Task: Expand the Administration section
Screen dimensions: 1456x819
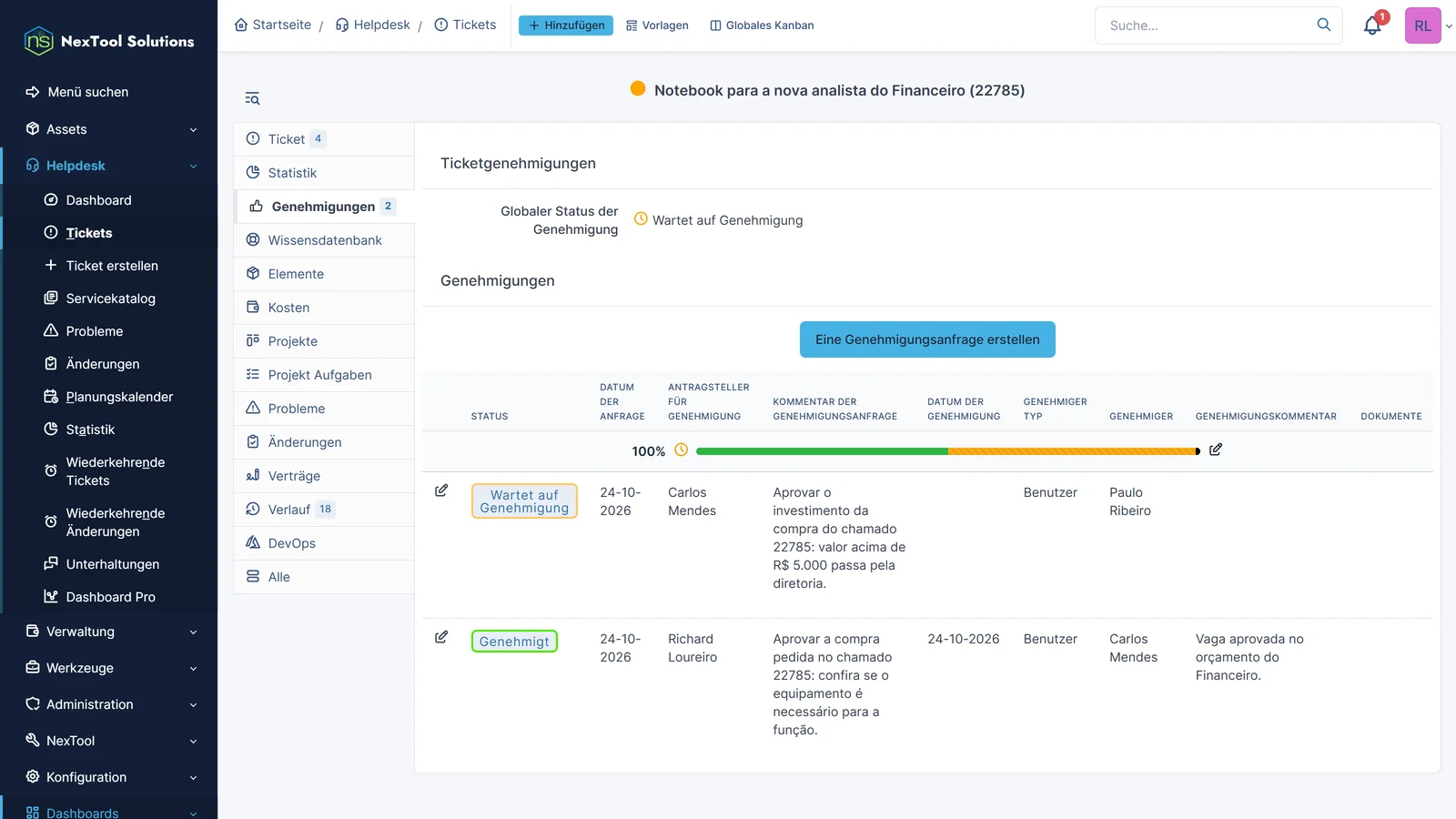Action: tap(109, 704)
